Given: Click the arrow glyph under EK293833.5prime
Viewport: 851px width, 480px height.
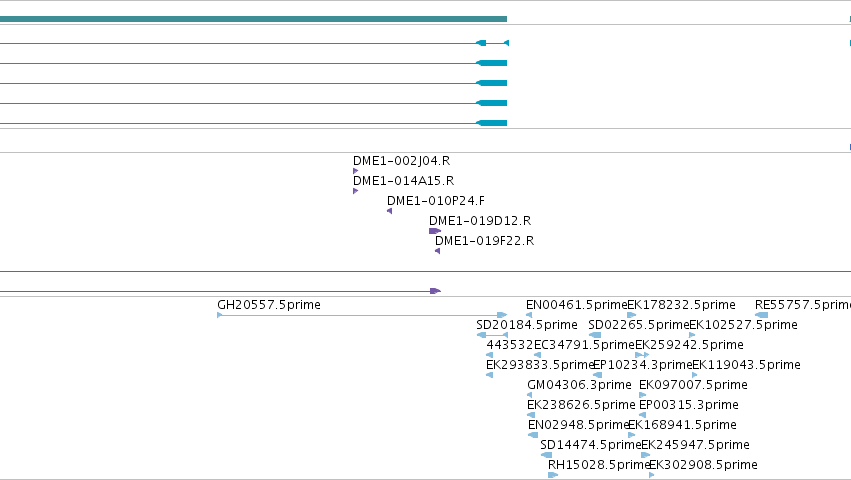Looking at the screenshot, I should [x=490, y=375].
